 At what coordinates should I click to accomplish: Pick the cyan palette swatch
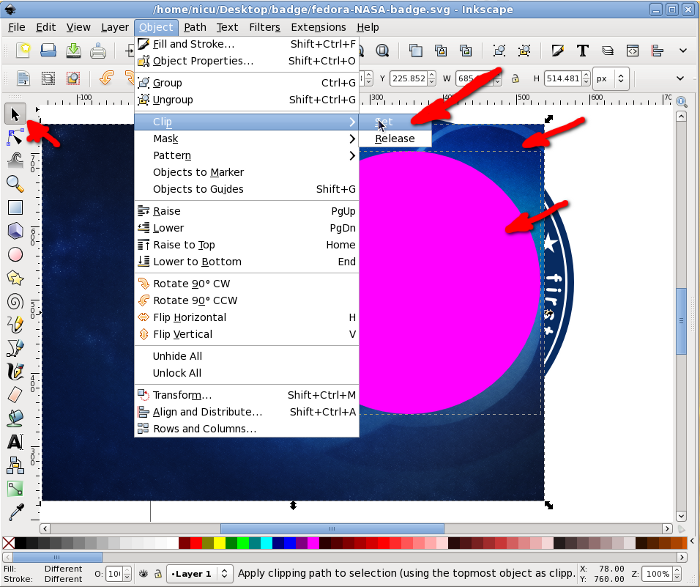(x=266, y=543)
